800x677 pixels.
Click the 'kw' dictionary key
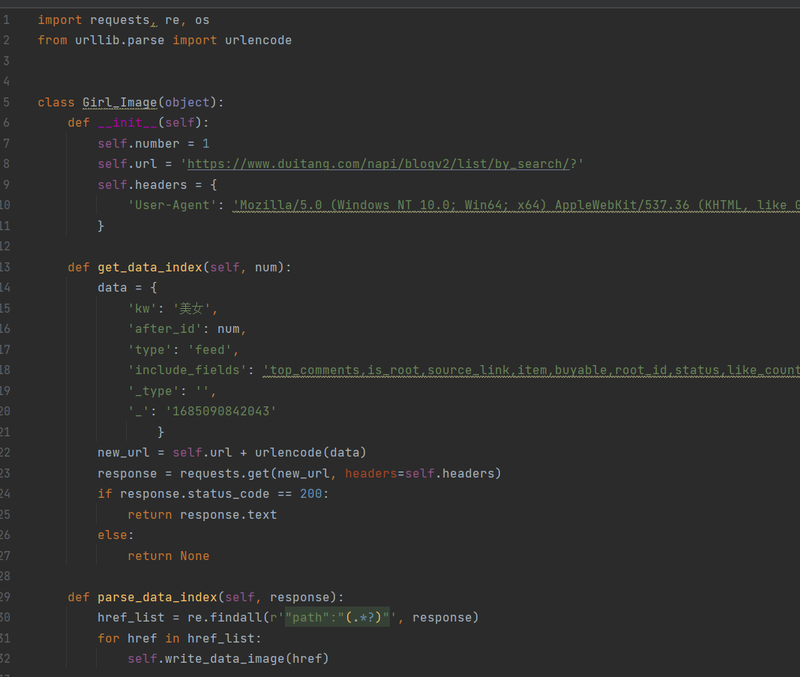click(x=142, y=309)
